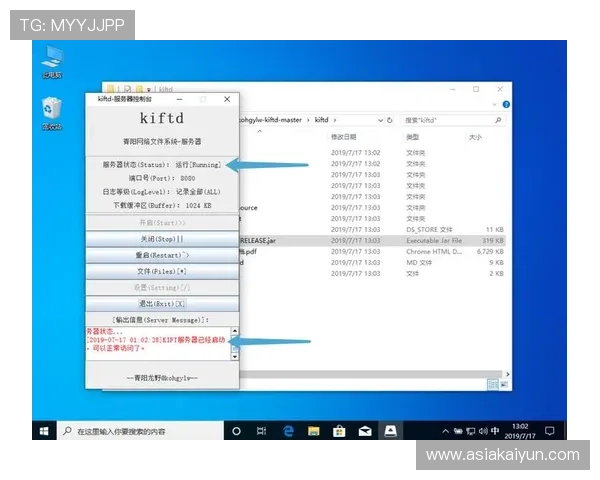Viewport: 600px width, 480px height.
Task: Open Microsoft Edge from the taskbar
Action: pos(288,431)
